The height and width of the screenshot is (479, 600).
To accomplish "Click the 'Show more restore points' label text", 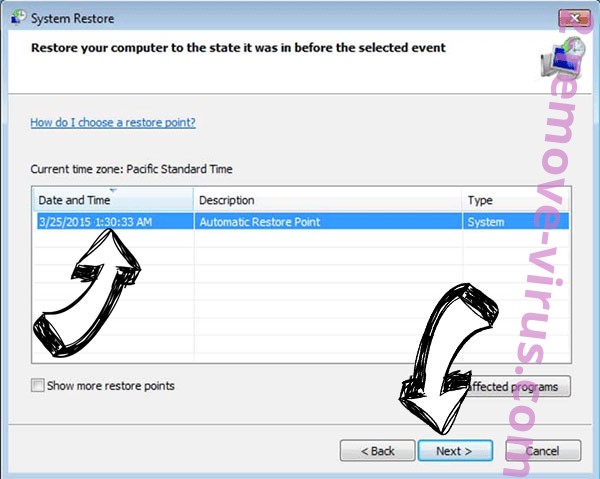I will coord(111,386).
